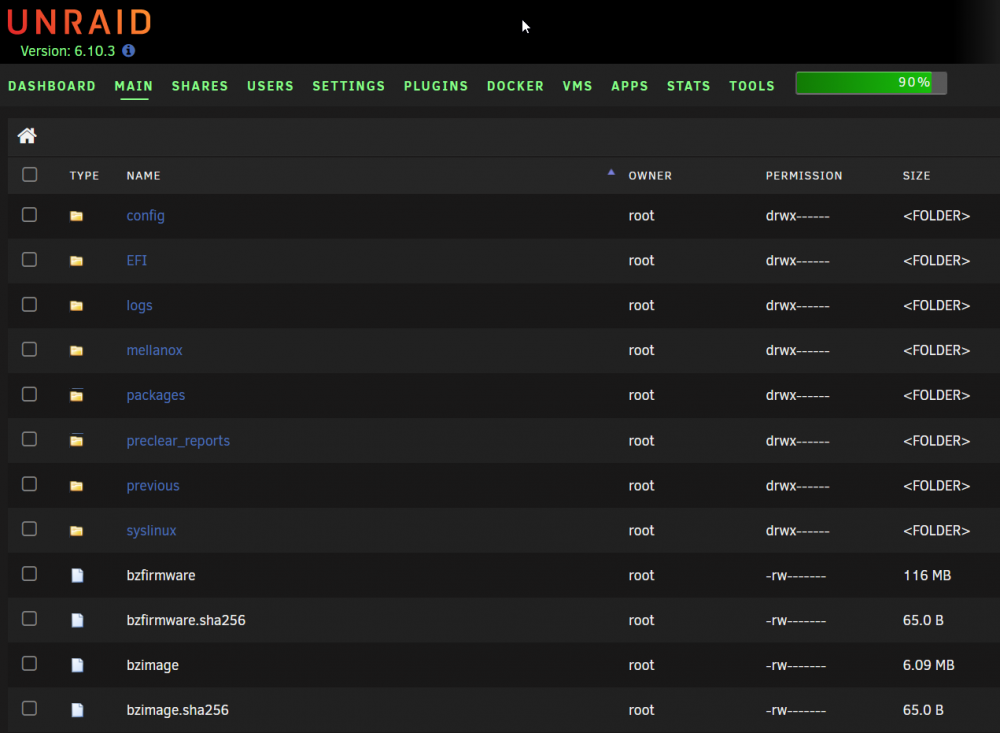Click the bzfirmware.sha256 file name
The image size is (1000, 733).
point(186,620)
